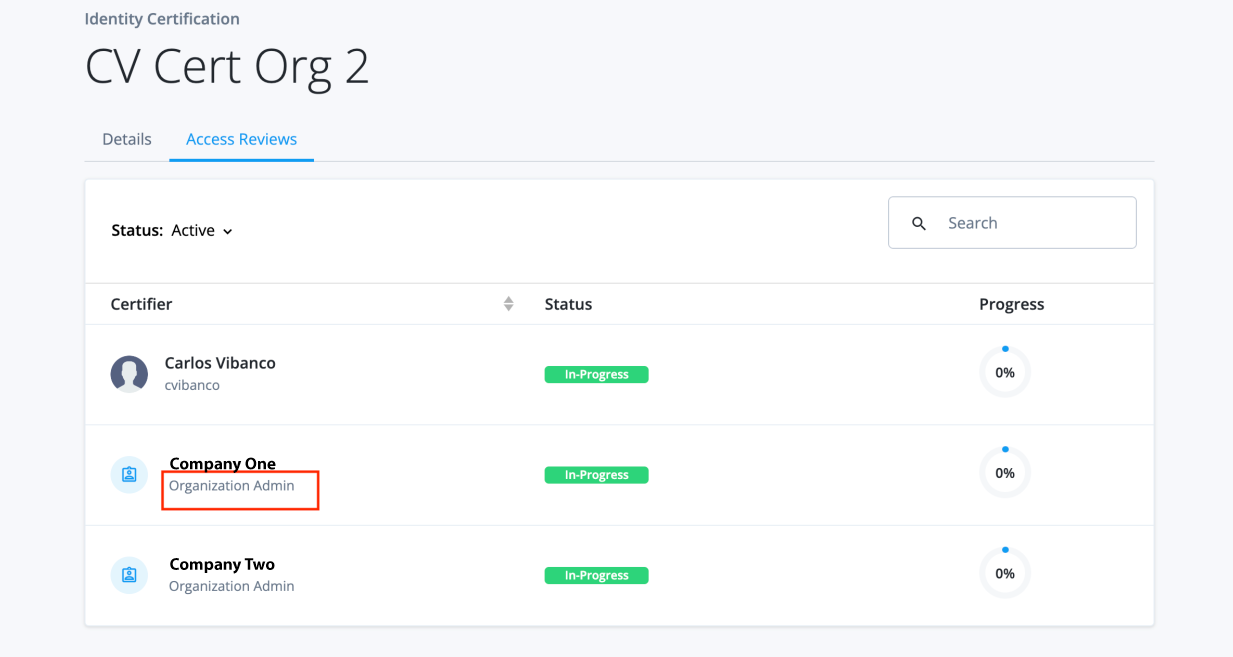Screen dimensions: 1233x657
Task: Select the Access Reviews tab
Action: pos(241,139)
